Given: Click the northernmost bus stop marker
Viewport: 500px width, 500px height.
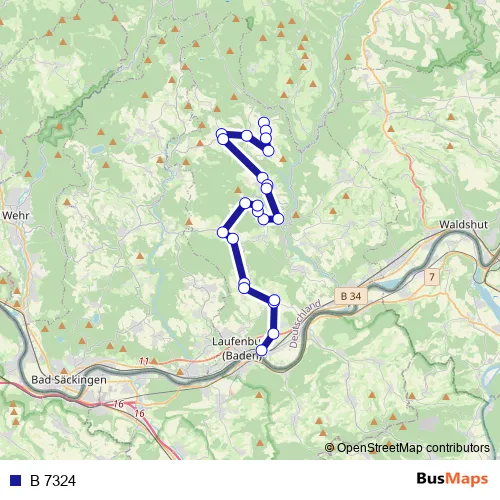Looking at the screenshot, I should tap(264, 122).
